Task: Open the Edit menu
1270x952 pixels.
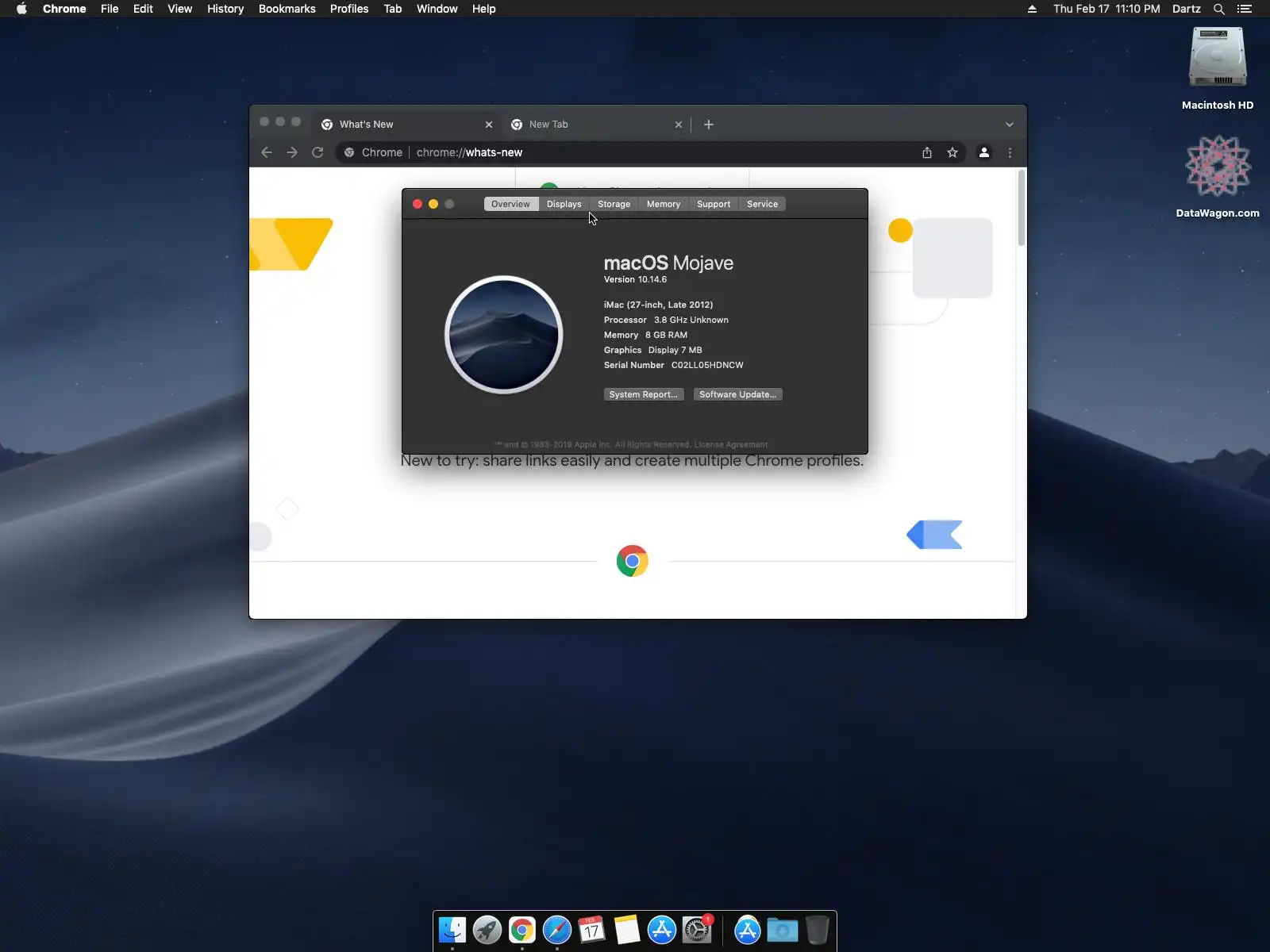Action: click(x=143, y=9)
